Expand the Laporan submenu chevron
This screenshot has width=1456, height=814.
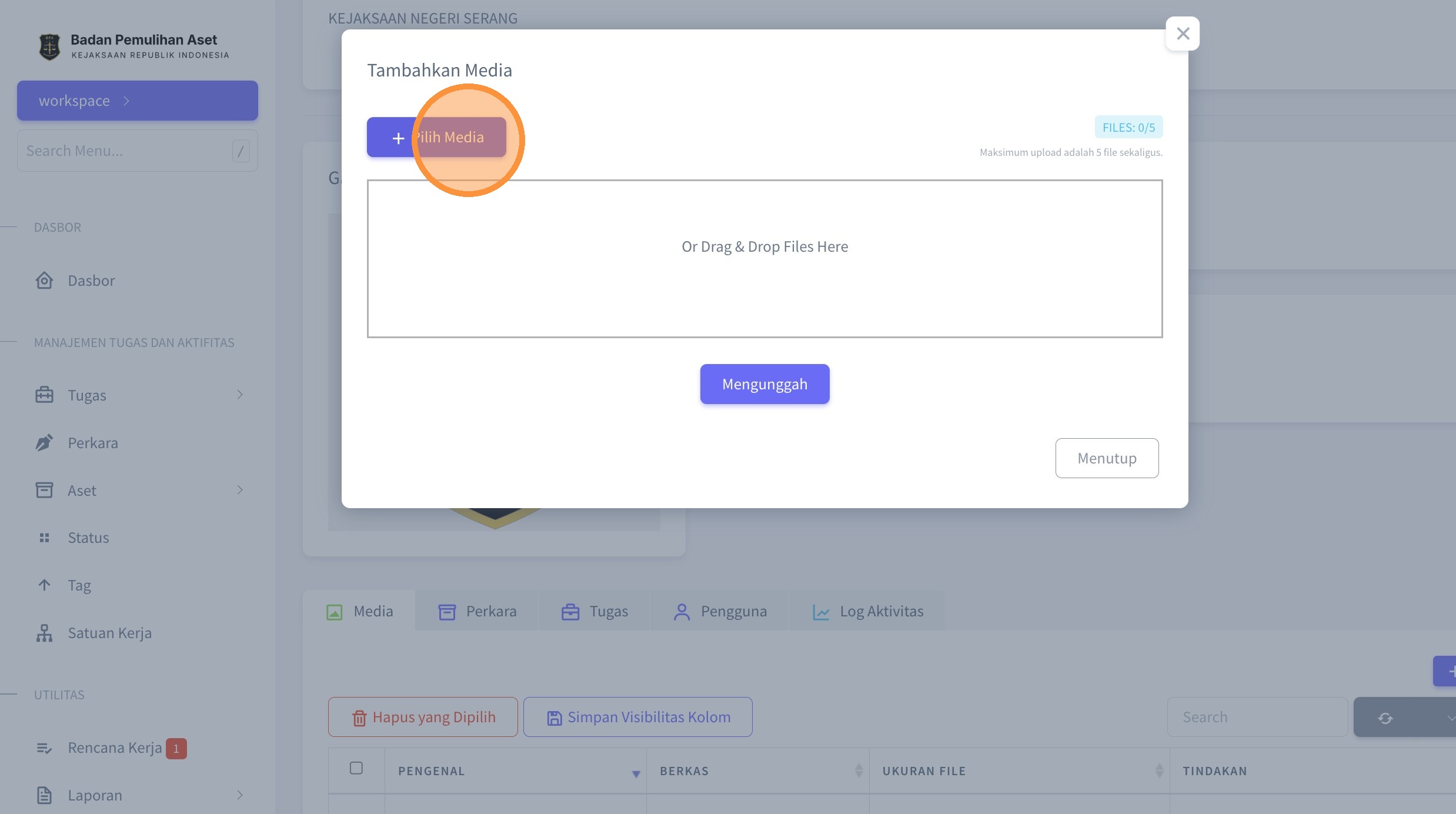(240, 795)
